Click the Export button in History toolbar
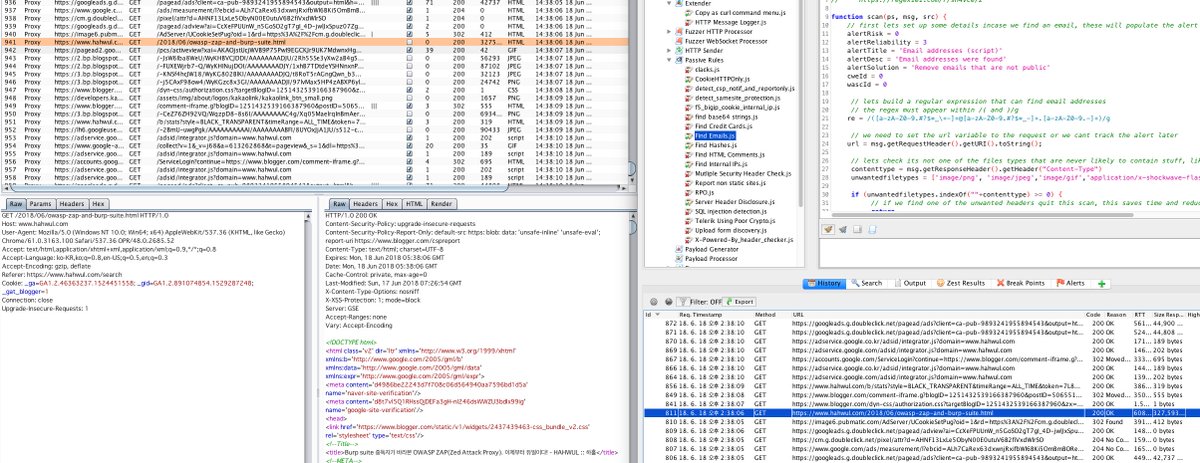 [x=739, y=300]
